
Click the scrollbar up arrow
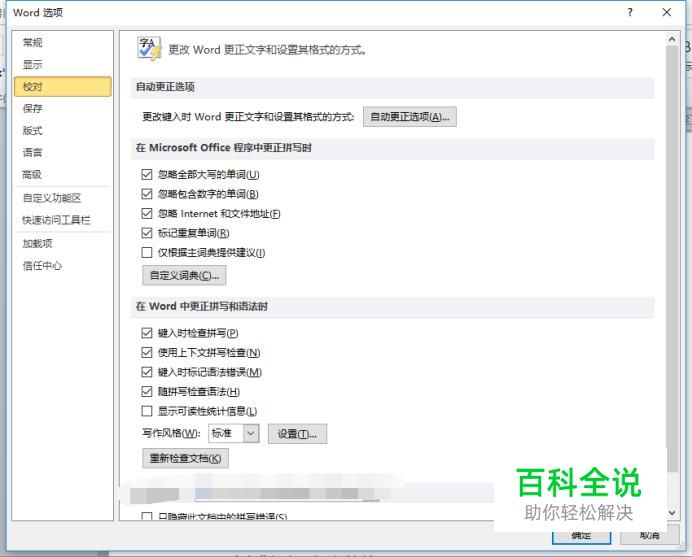(672, 40)
